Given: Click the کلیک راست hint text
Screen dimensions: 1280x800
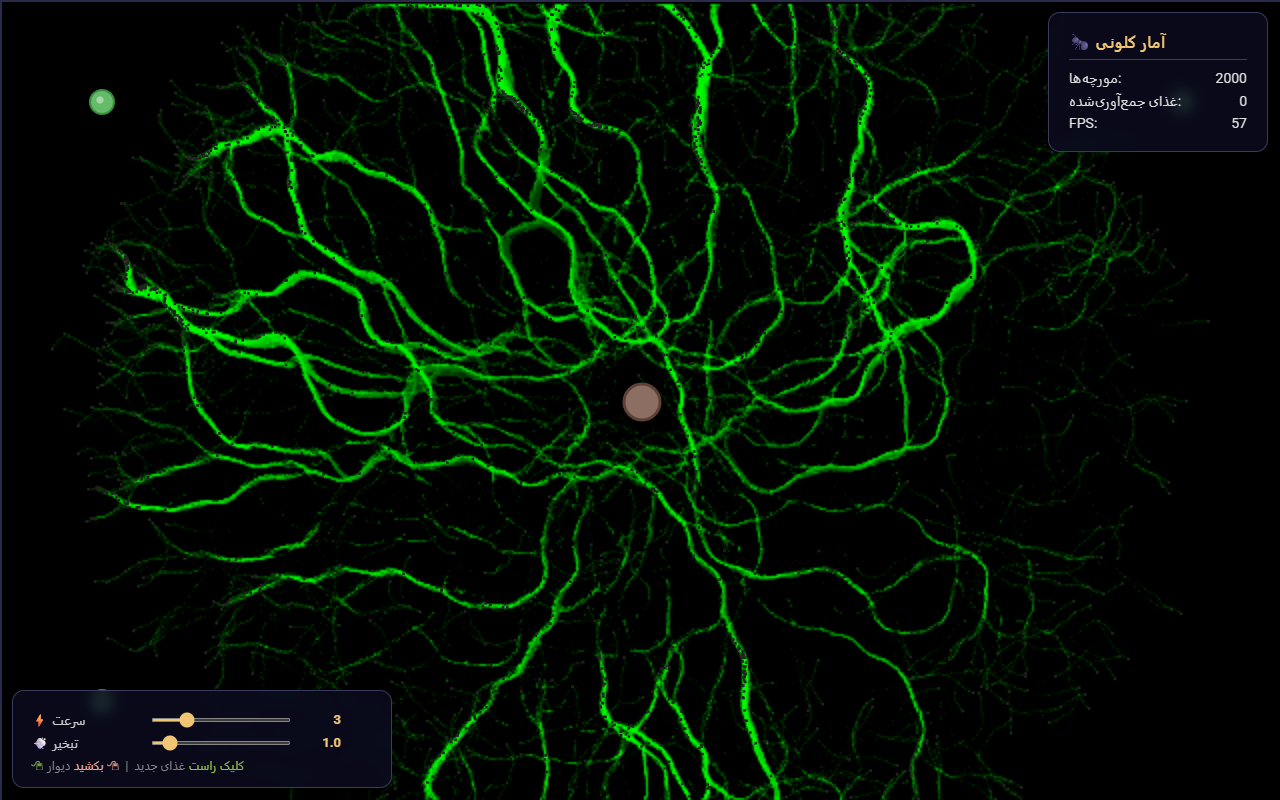Looking at the screenshot, I should pos(217,766).
